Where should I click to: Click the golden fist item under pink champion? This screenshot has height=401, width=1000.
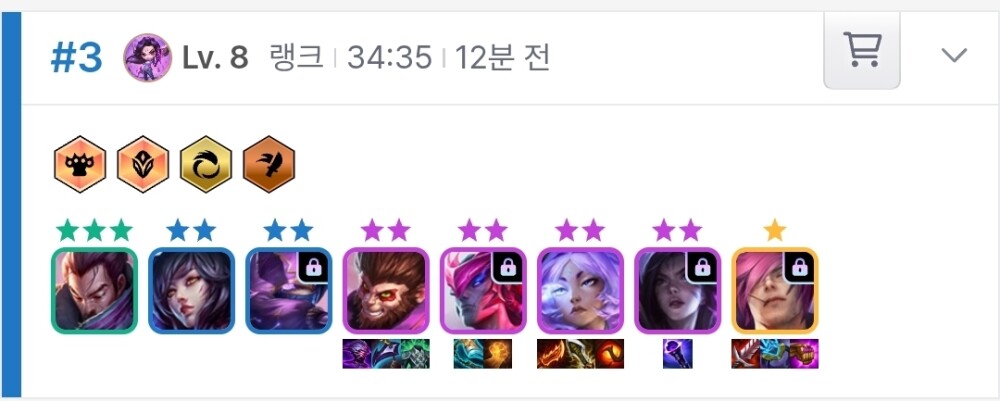pos(497,354)
